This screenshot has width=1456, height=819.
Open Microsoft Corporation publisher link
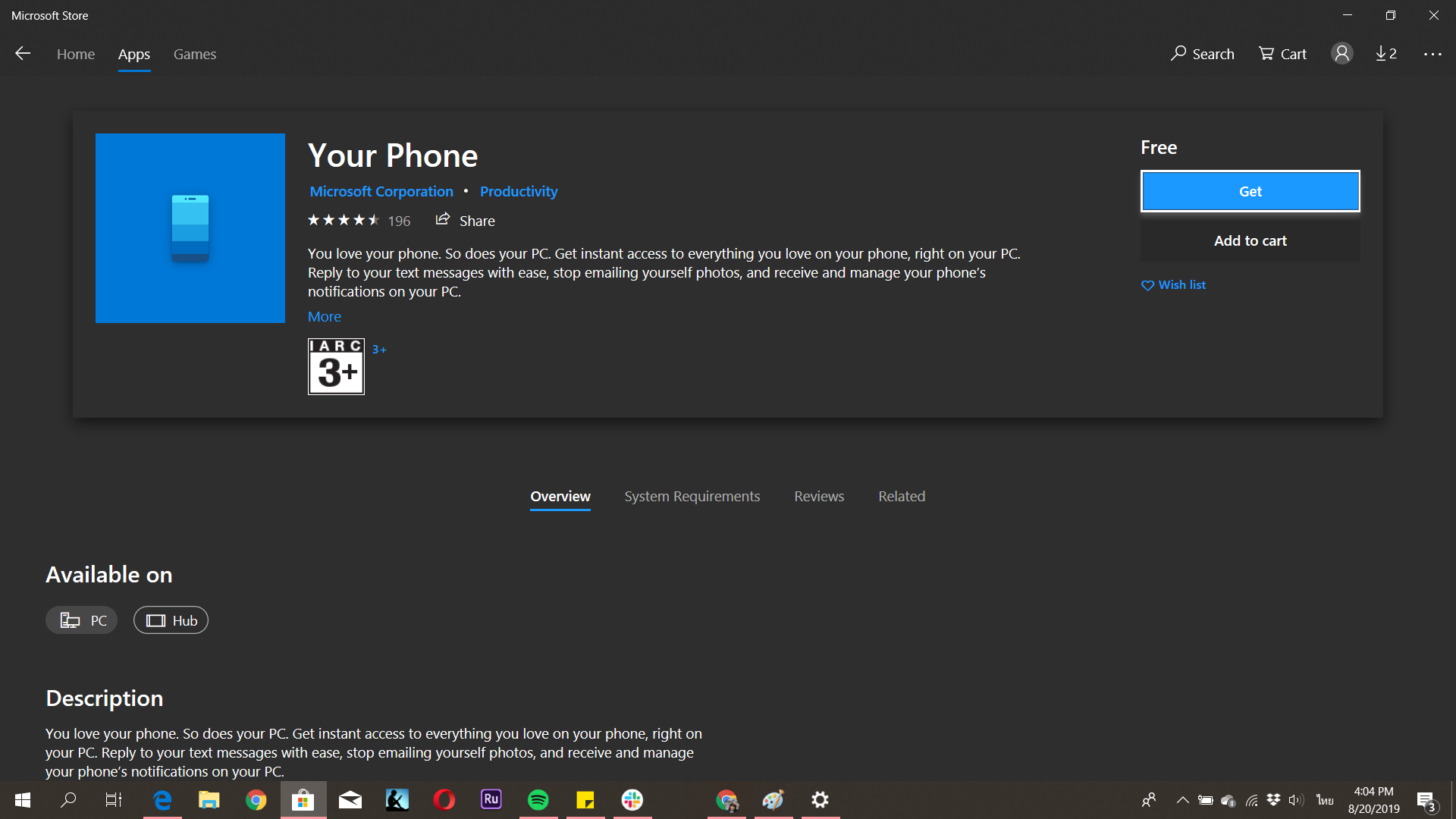click(x=381, y=192)
